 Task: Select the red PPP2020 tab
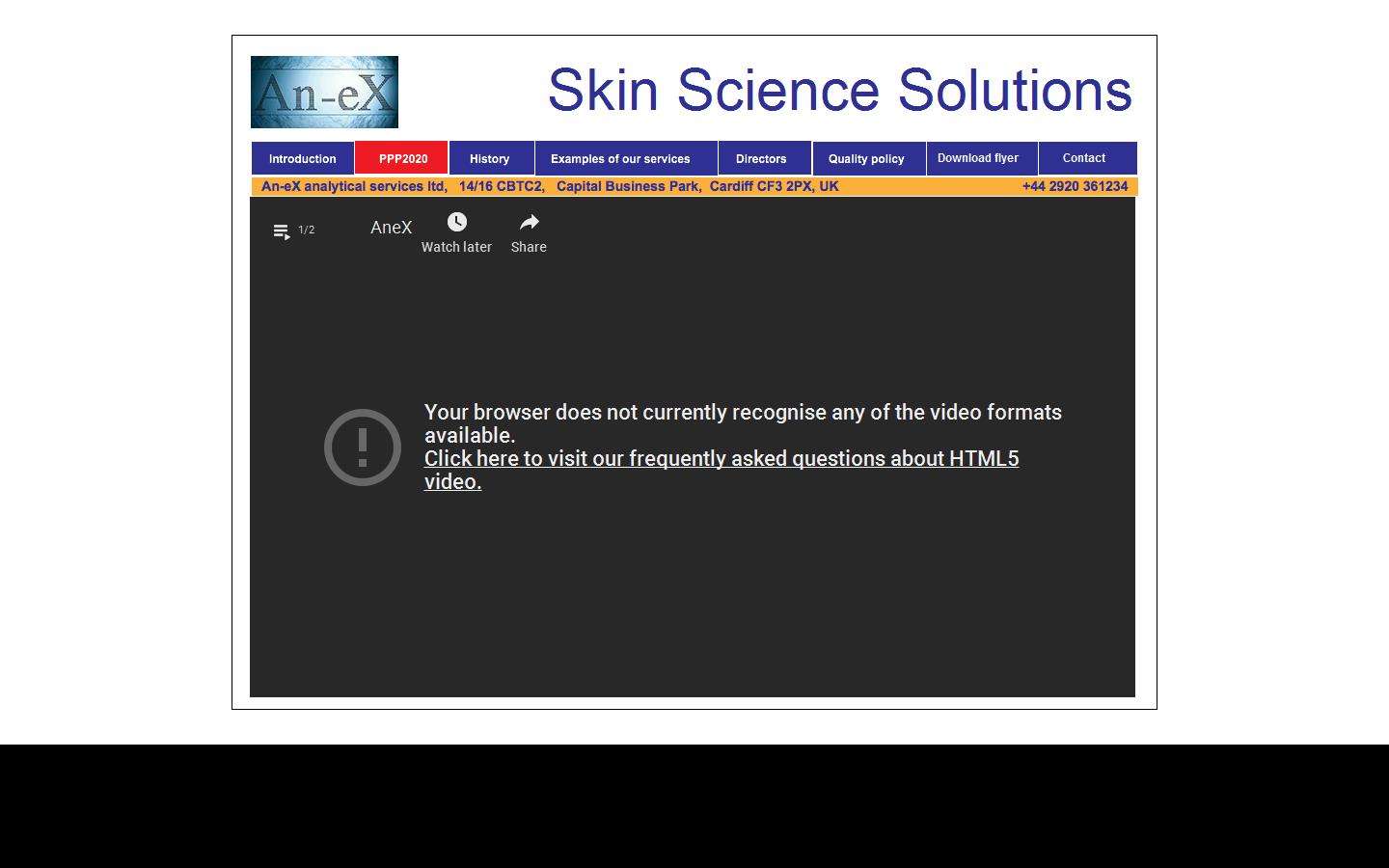(x=402, y=159)
